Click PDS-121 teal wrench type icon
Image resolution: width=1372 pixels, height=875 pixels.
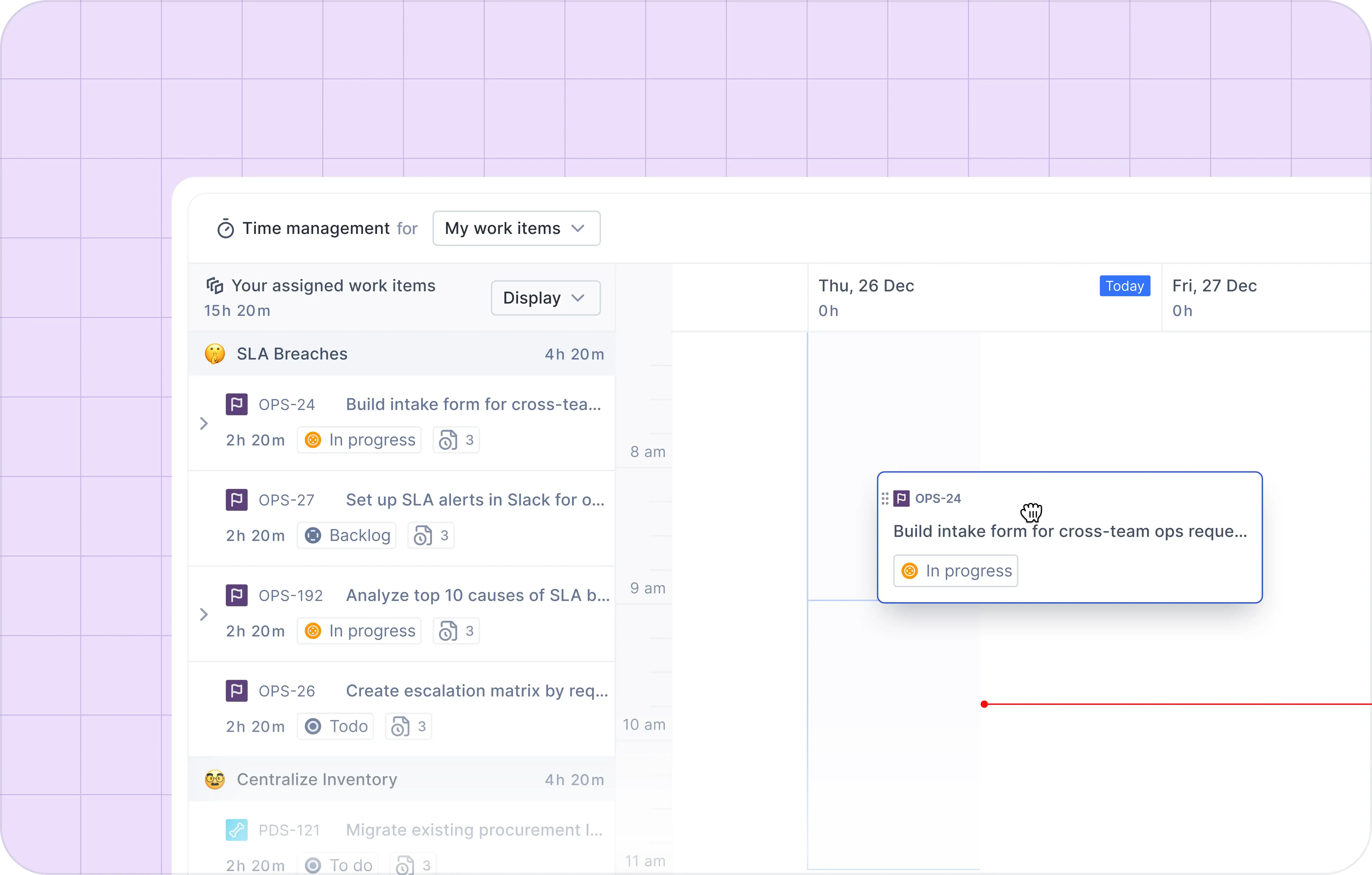(x=236, y=830)
